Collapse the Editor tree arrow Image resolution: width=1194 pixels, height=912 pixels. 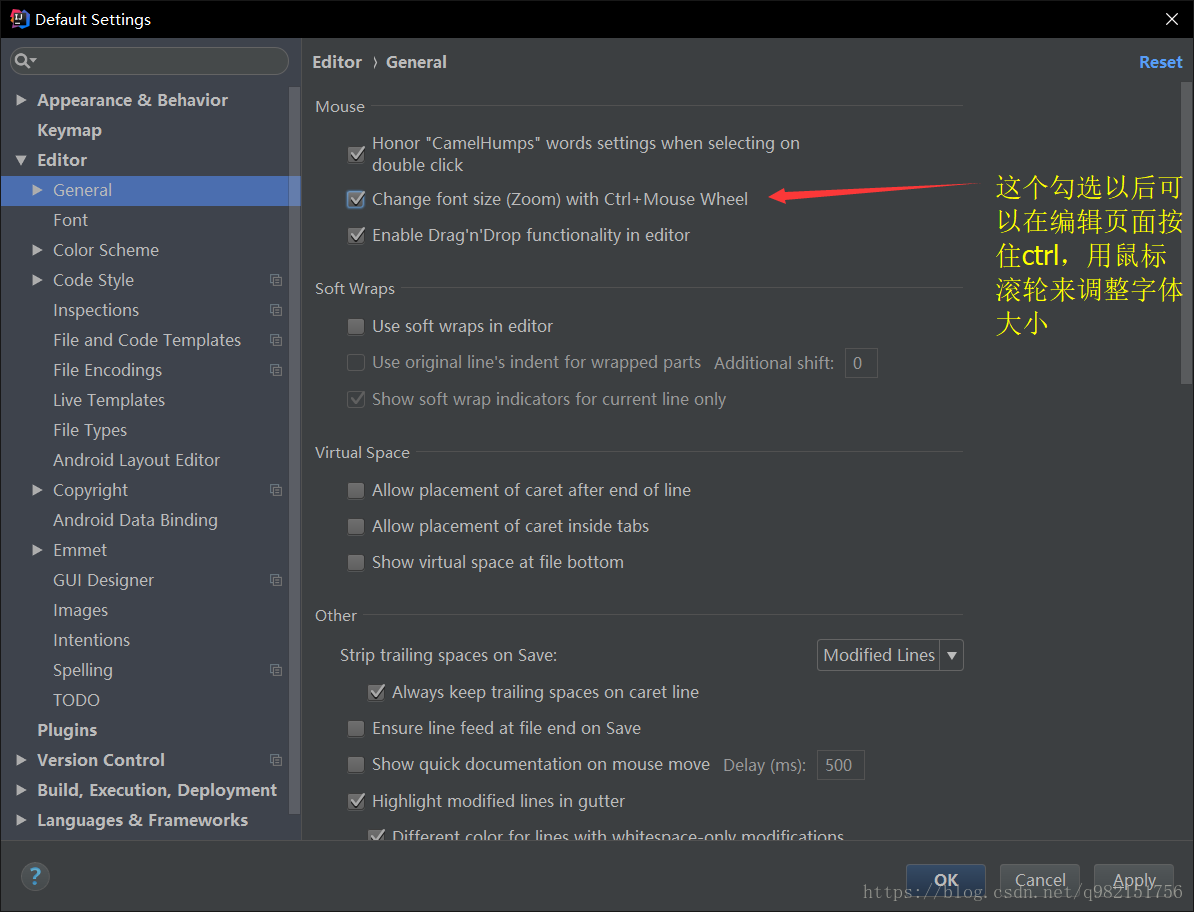(x=21, y=160)
